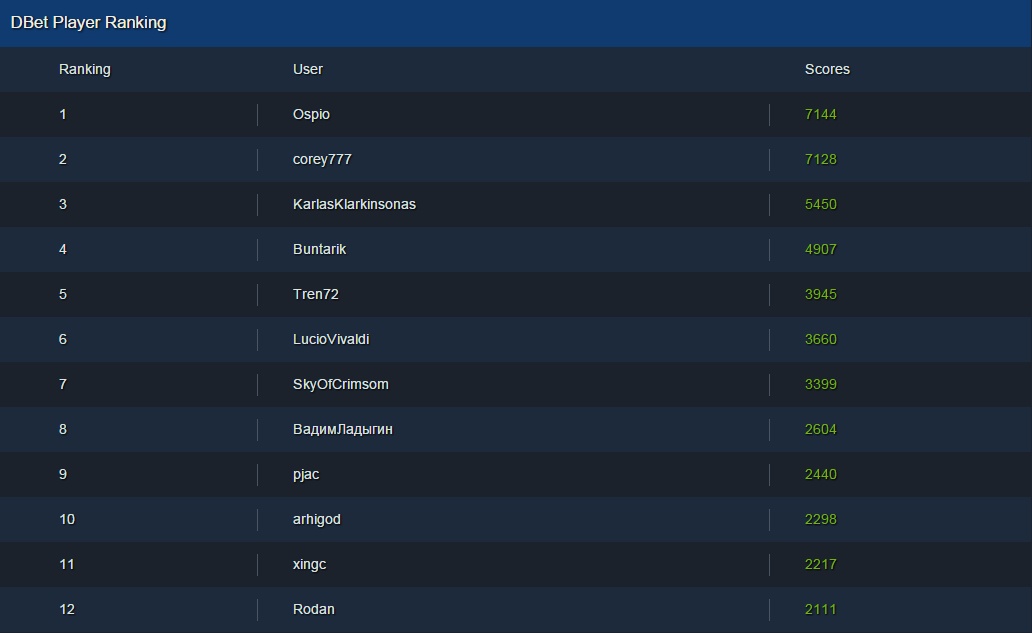The image size is (1032, 633).
Task: Sort by the User column header
Action: pyautogui.click(x=307, y=69)
